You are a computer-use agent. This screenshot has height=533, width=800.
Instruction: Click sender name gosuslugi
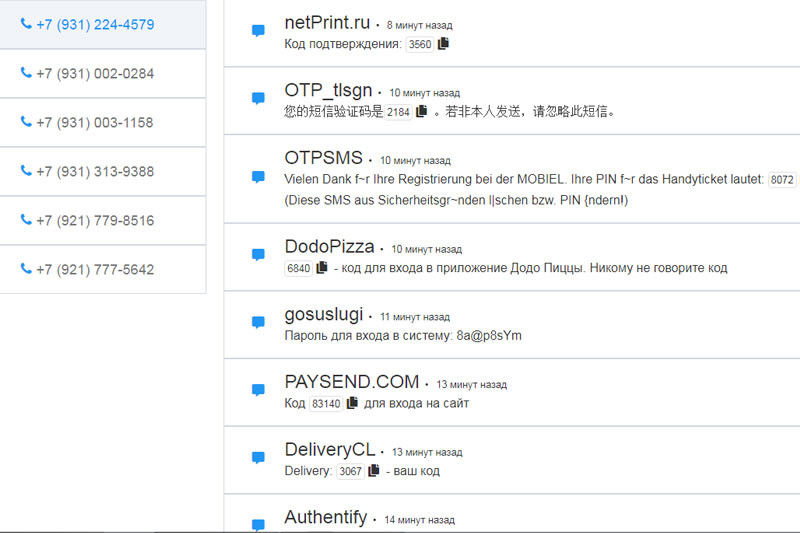click(x=323, y=314)
